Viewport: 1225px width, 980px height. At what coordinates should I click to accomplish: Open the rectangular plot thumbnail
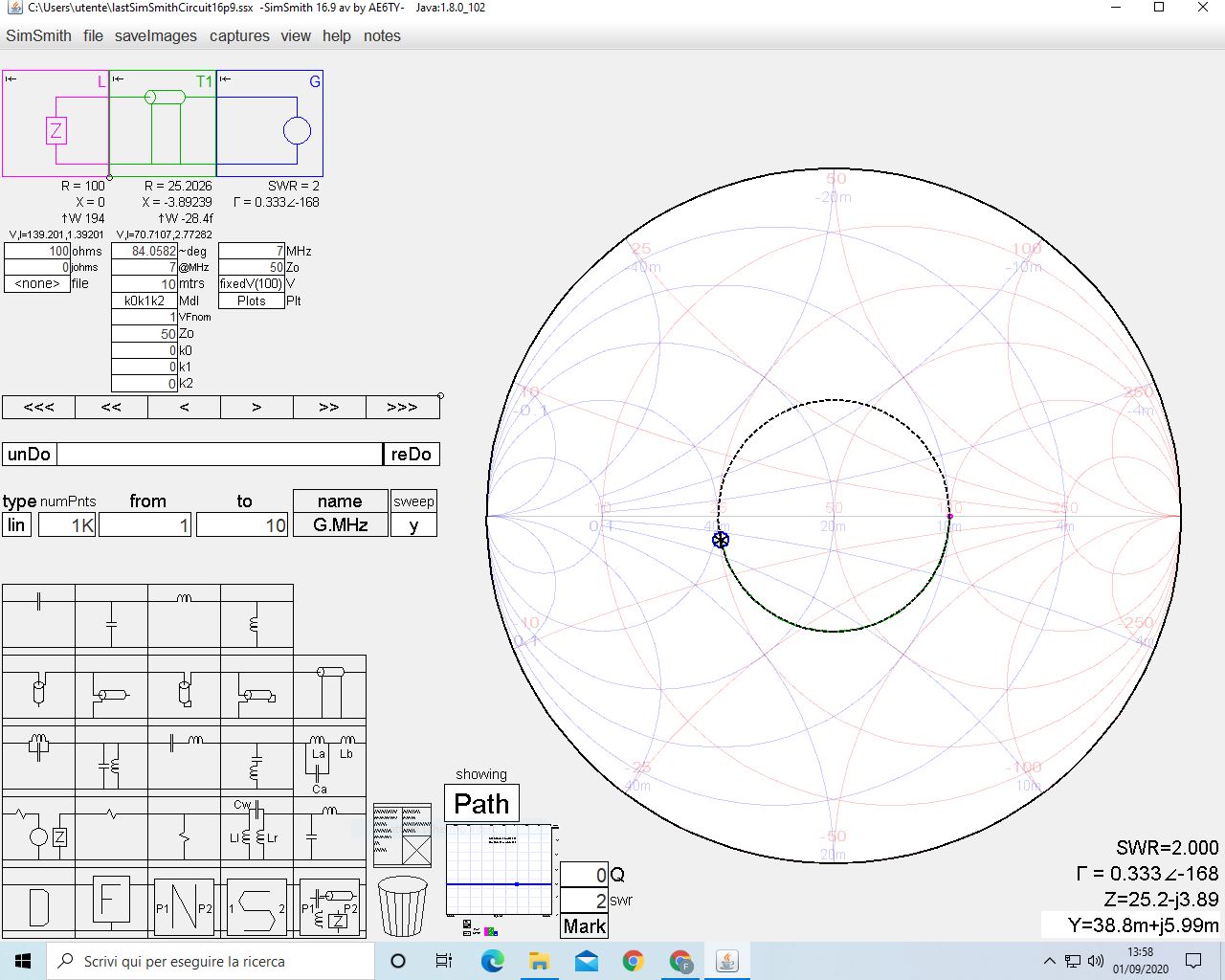coord(500,869)
